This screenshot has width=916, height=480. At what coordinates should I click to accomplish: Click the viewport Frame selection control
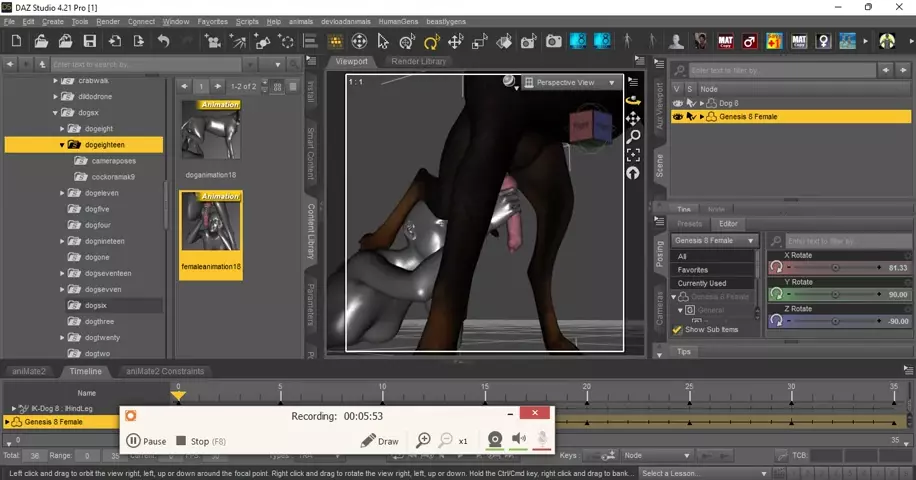(x=633, y=155)
